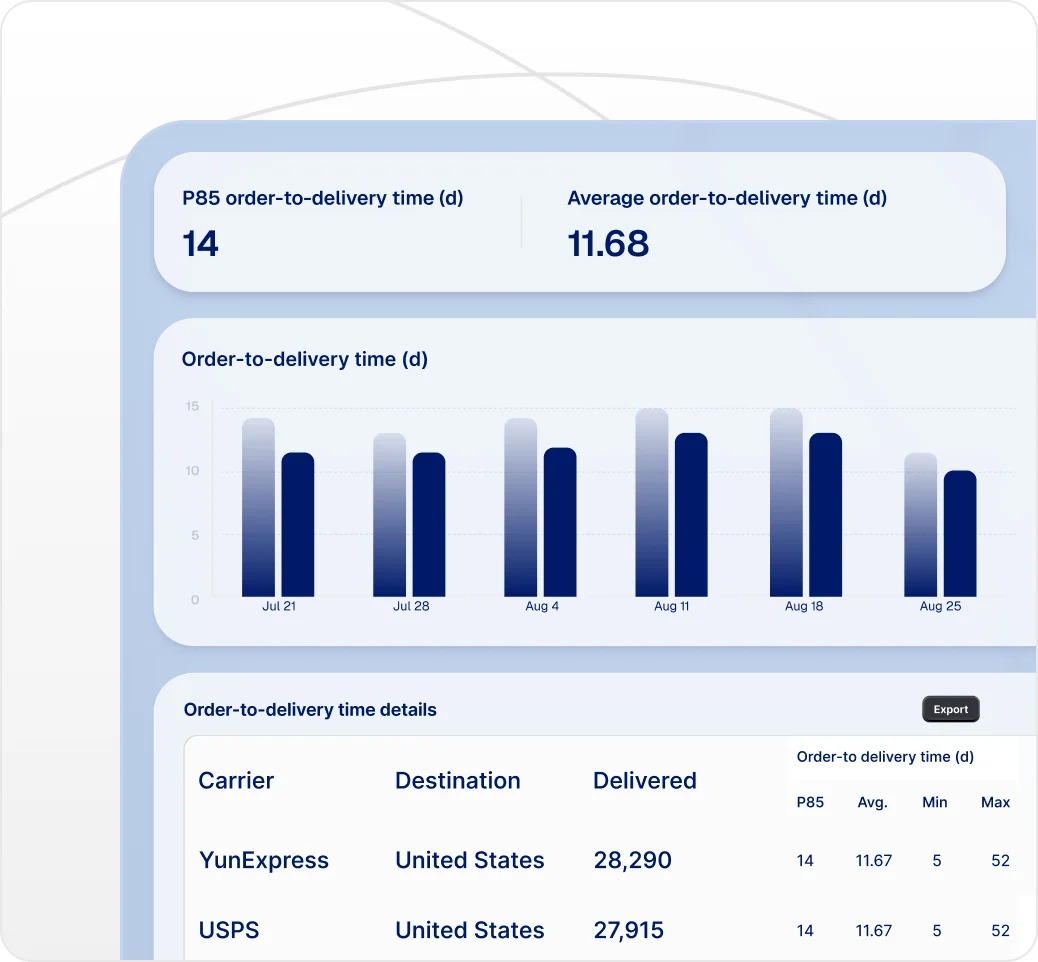Select the average delivery time value 11.68
The height and width of the screenshot is (962, 1038).
608,244
